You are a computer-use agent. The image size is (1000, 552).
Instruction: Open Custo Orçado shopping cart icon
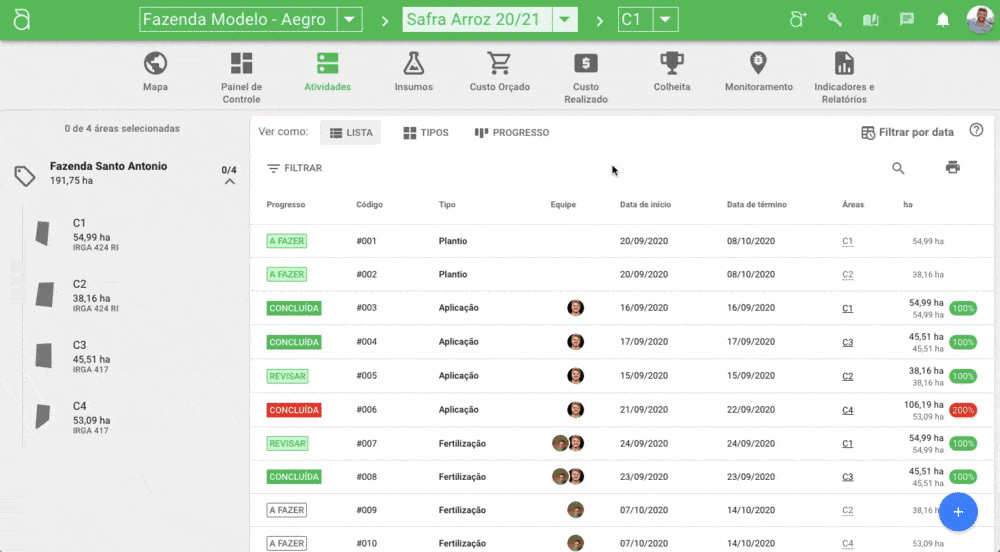pyautogui.click(x=499, y=64)
